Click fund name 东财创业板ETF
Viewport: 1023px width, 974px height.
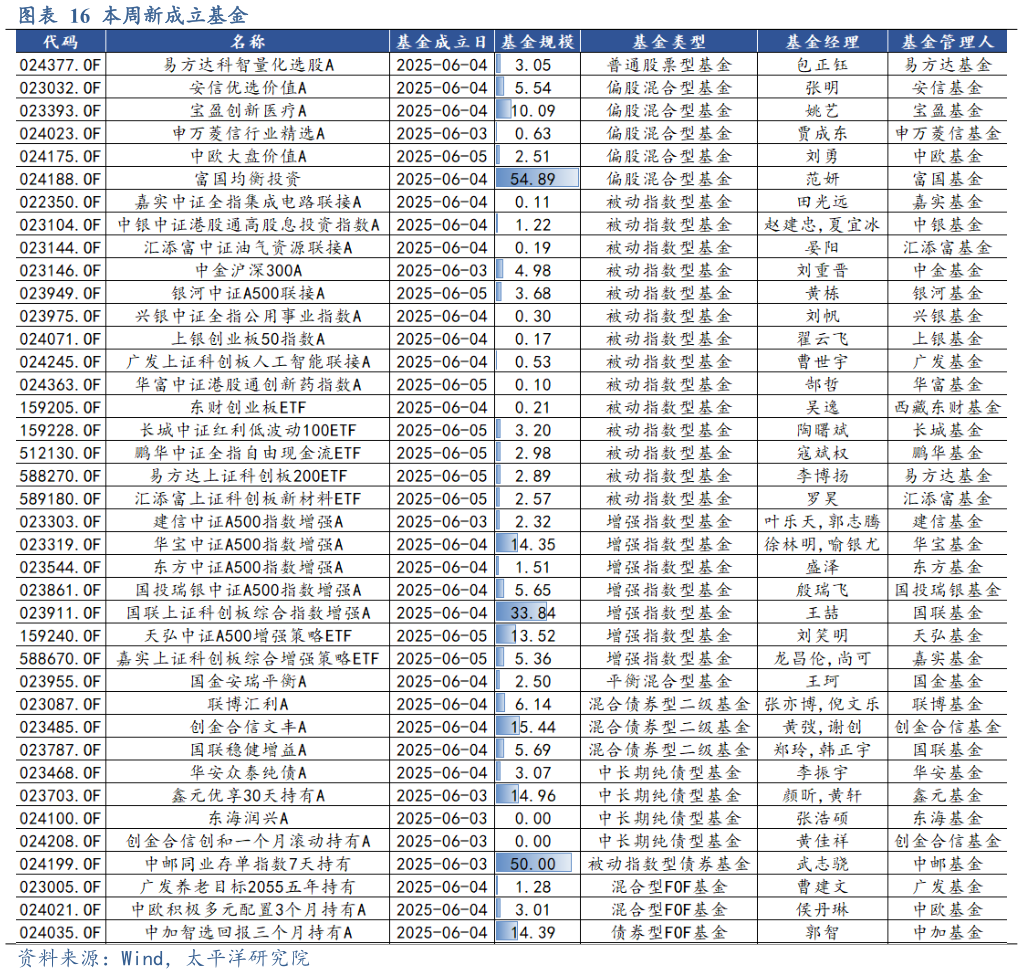click(x=248, y=407)
